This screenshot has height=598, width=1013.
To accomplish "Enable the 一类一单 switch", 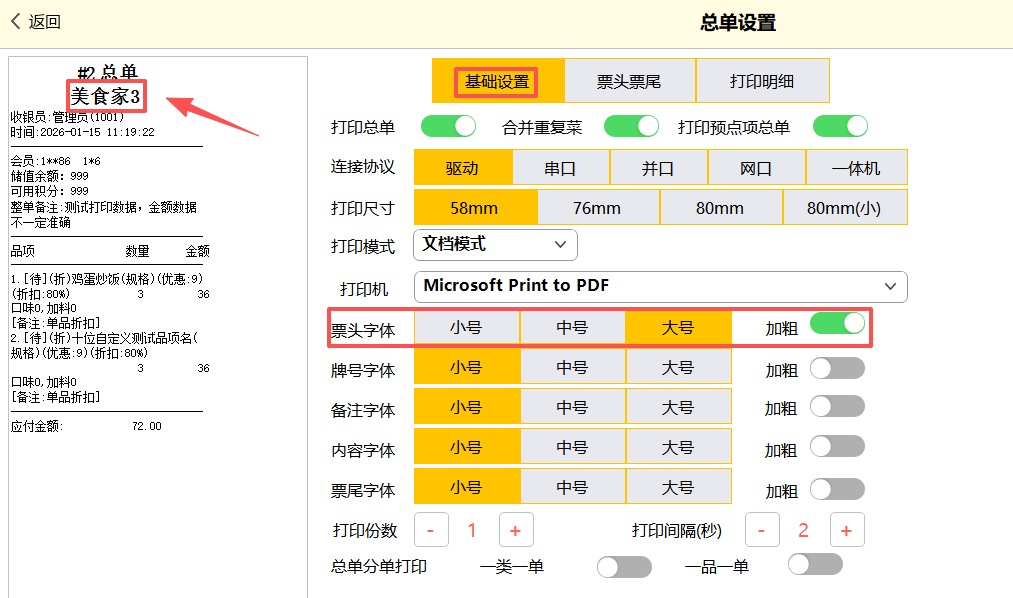I will (623, 567).
